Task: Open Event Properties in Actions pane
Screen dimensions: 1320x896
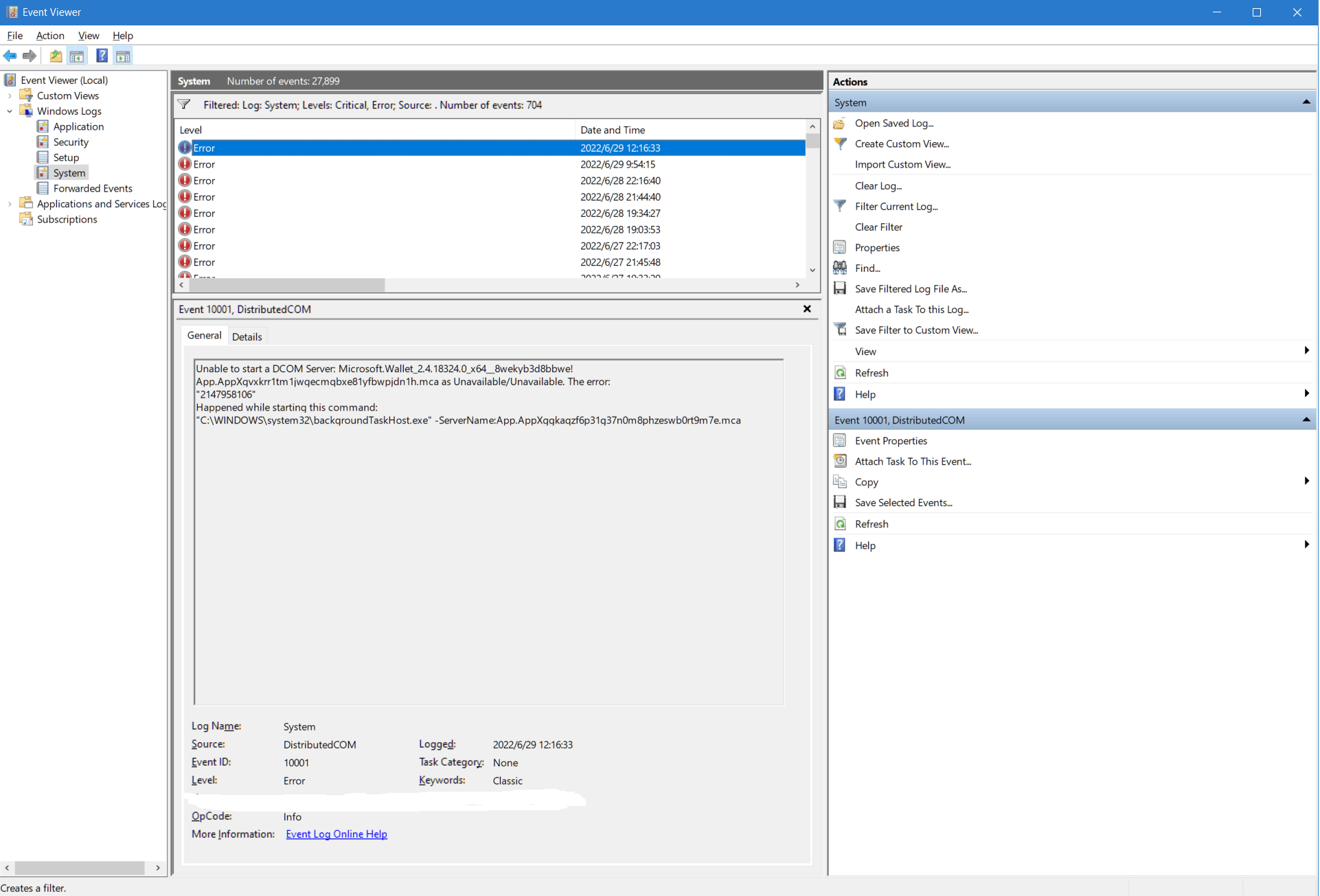Action: (x=891, y=441)
